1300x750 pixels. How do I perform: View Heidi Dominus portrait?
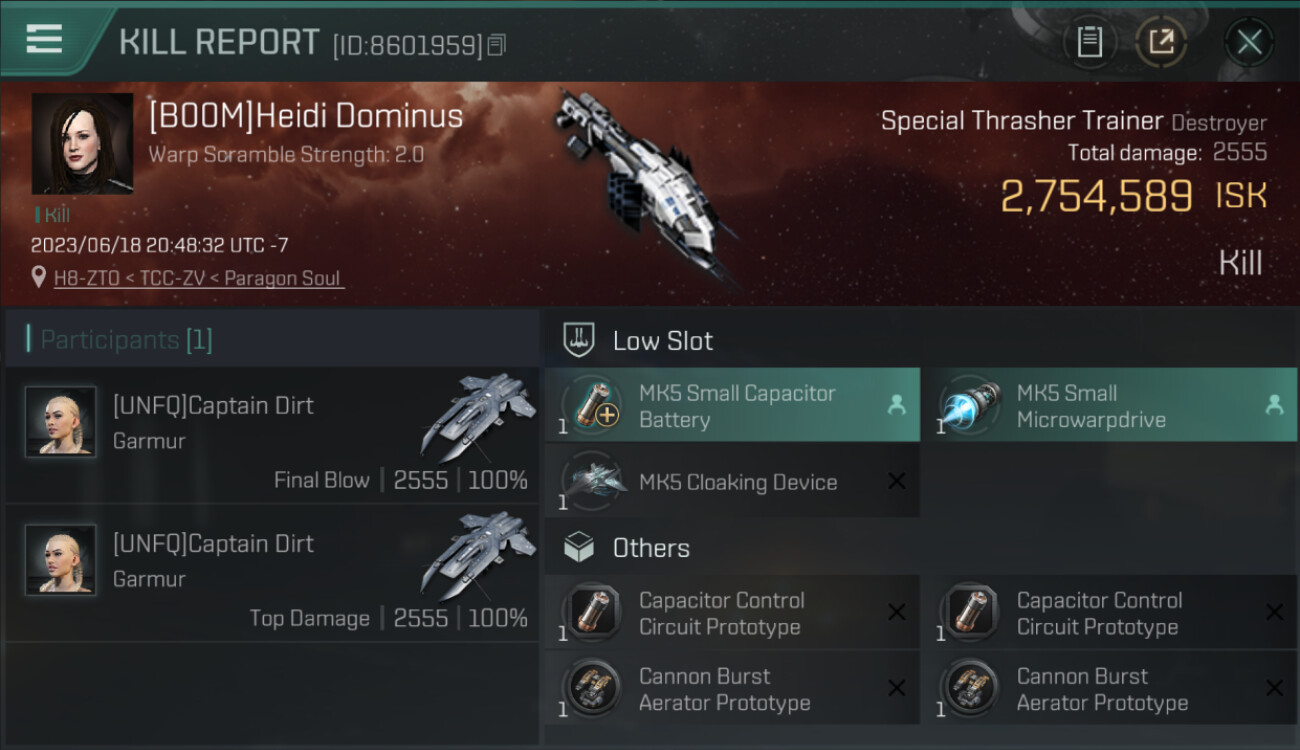pyautogui.click(x=82, y=144)
